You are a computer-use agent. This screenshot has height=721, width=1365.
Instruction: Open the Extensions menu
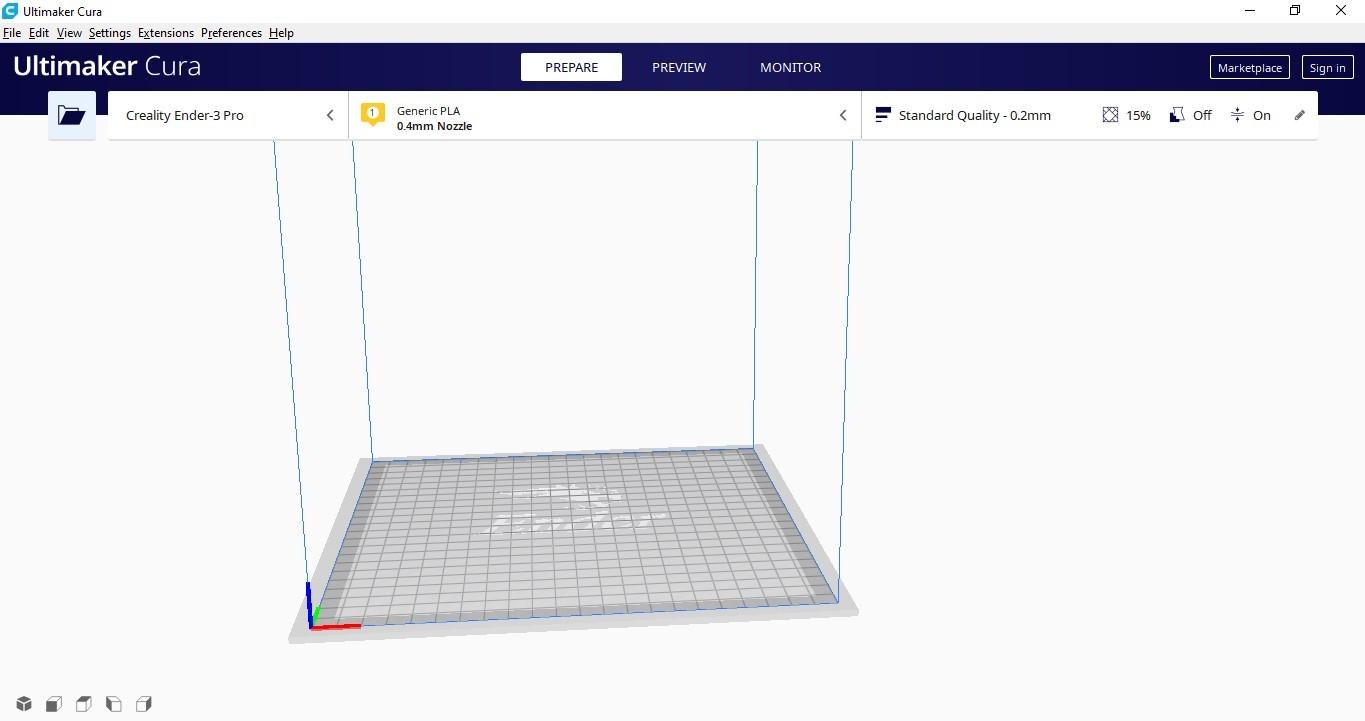pyautogui.click(x=166, y=33)
